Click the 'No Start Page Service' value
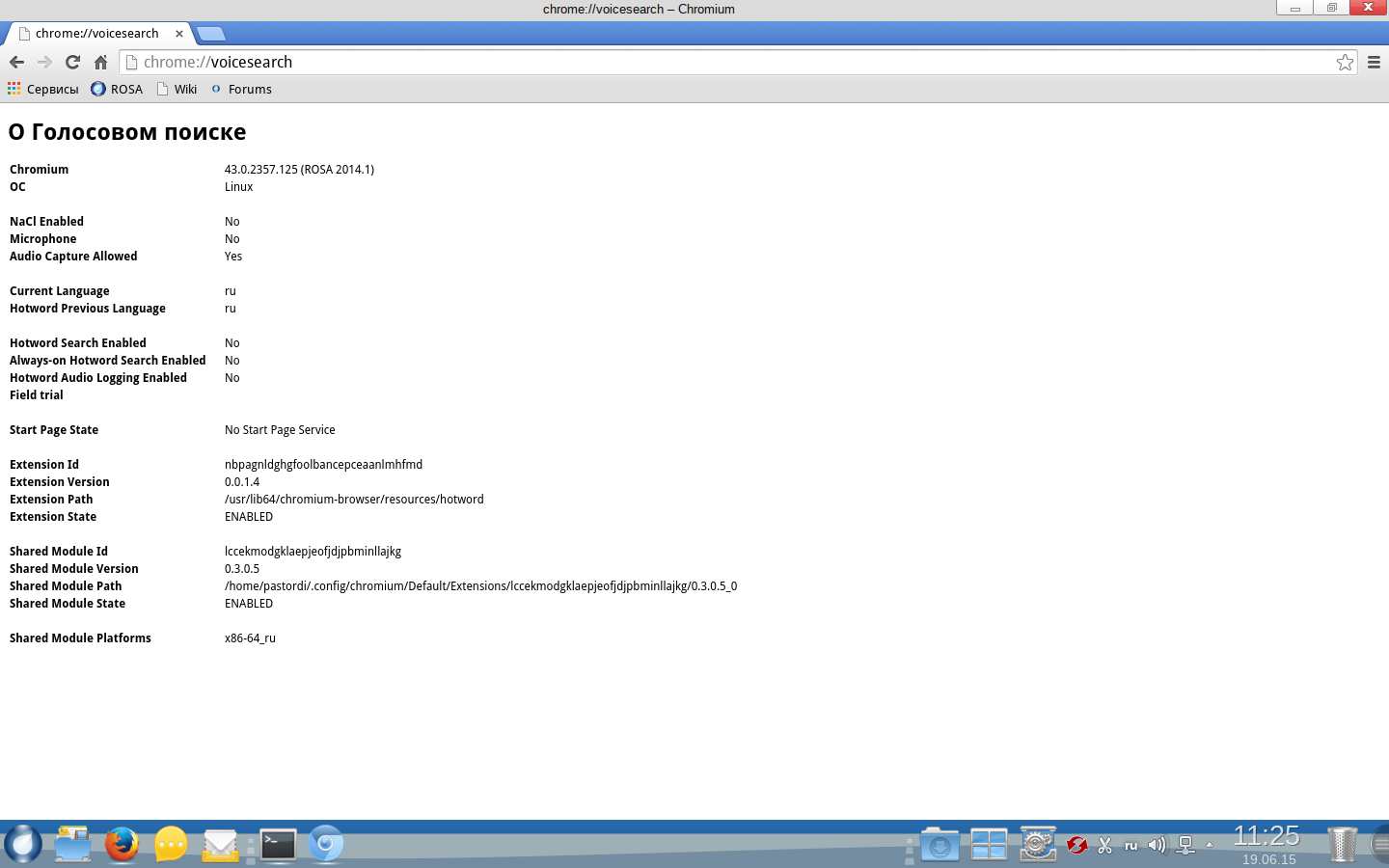Viewport: 1389px width, 868px height. click(x=280, y=430)
